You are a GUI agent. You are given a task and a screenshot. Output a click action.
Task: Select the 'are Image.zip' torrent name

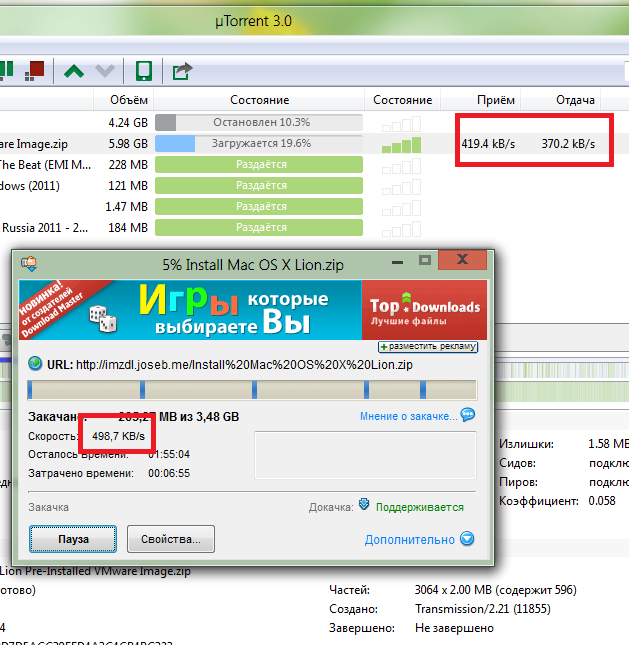pos(34,144)
